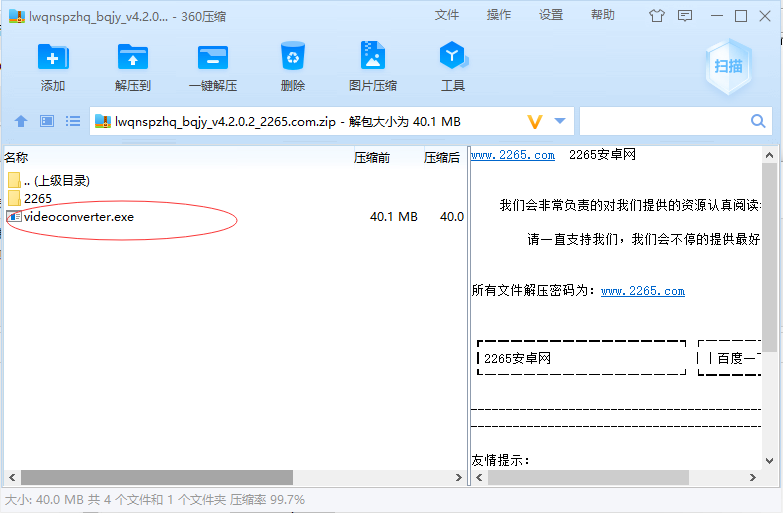This screenshot has height=513, width=783.
Task: Open the 设置 (Settings) menu
Action: point(551,15)
